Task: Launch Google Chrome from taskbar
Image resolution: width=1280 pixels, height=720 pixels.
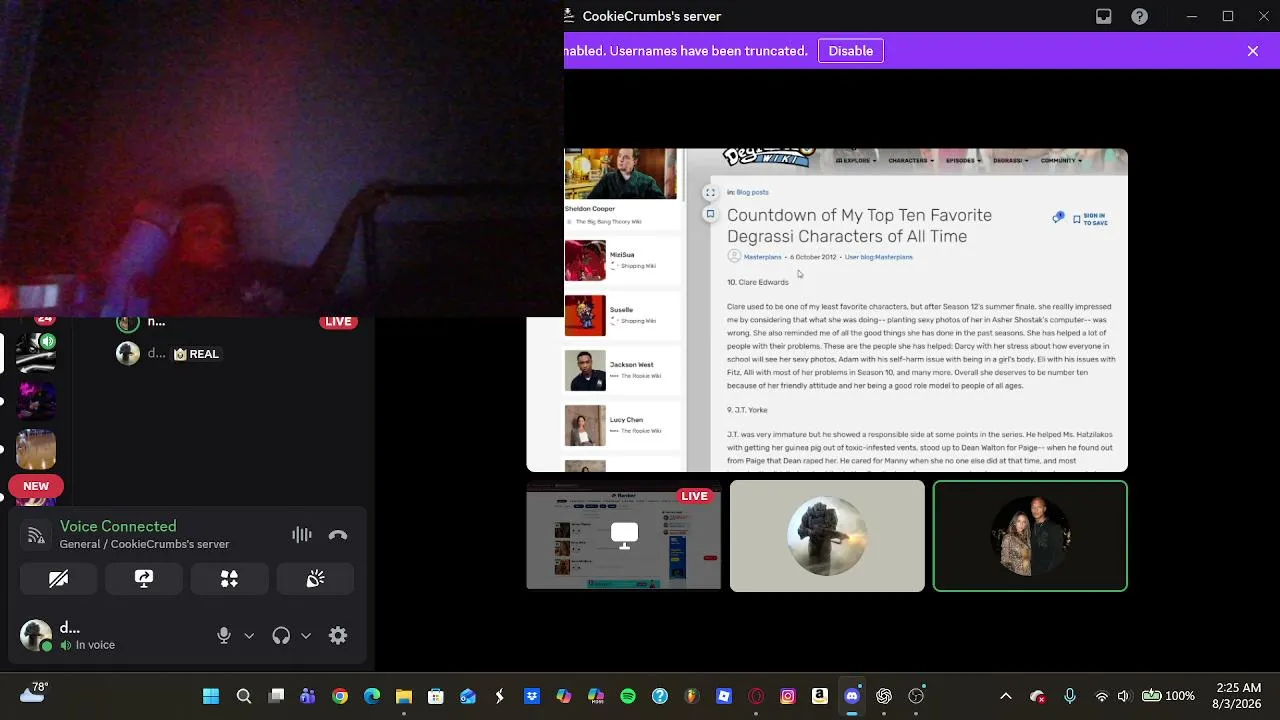Action: click(x=340, y=696)
